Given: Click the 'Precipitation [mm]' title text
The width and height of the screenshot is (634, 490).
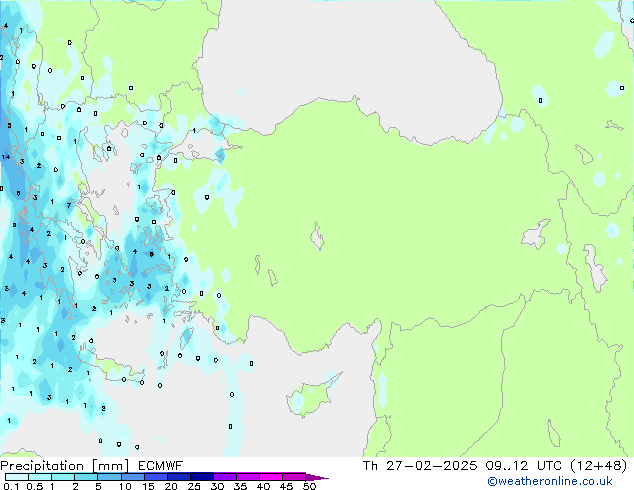Looking at the screenshot, I should pyautogui.click(x=64, y=466).
